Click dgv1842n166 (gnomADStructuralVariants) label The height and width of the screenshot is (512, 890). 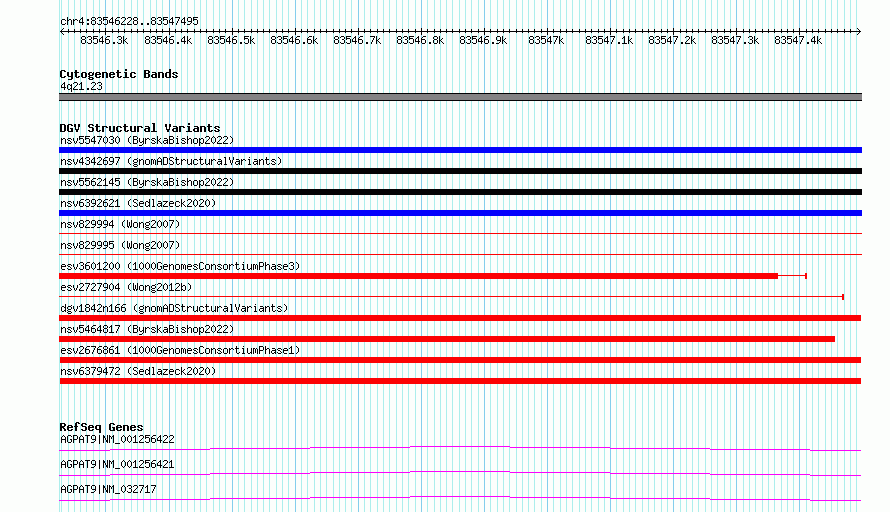click(x=174, y=308)
